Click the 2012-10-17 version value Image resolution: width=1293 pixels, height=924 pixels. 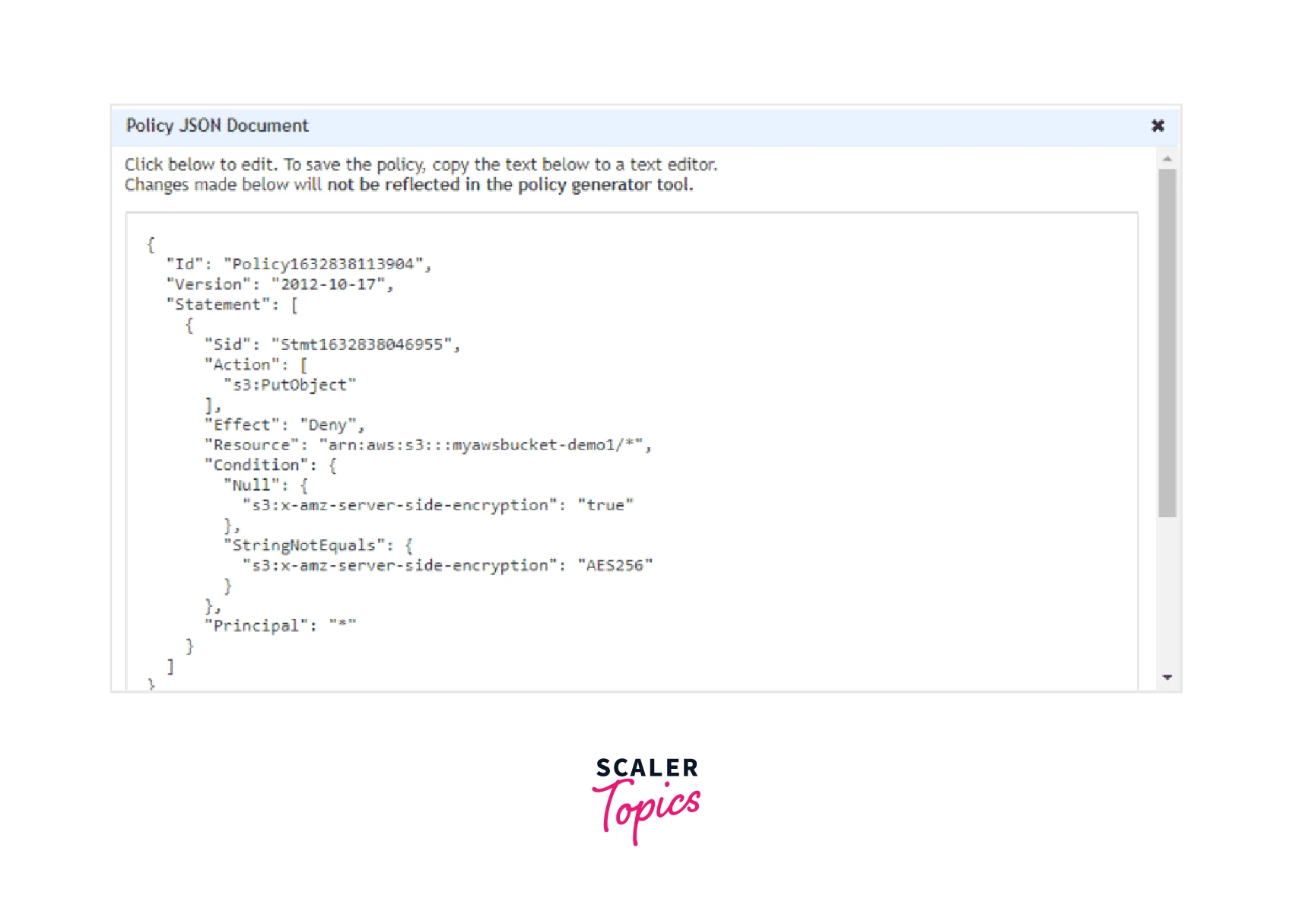331,284
